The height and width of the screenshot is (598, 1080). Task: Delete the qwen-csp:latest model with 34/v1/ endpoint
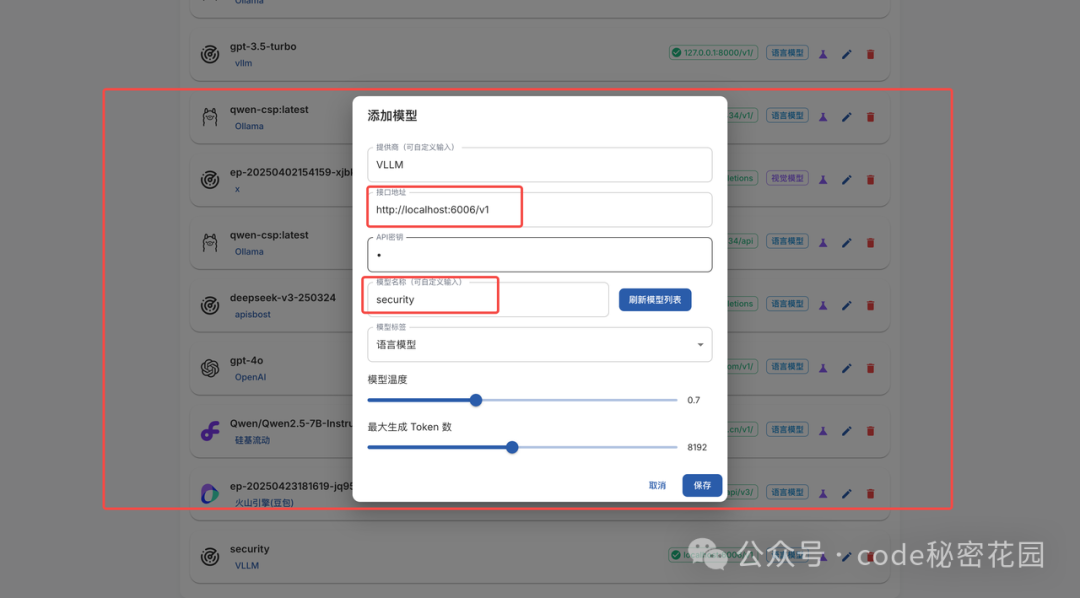pyautogui.click(x=870, y=116)
